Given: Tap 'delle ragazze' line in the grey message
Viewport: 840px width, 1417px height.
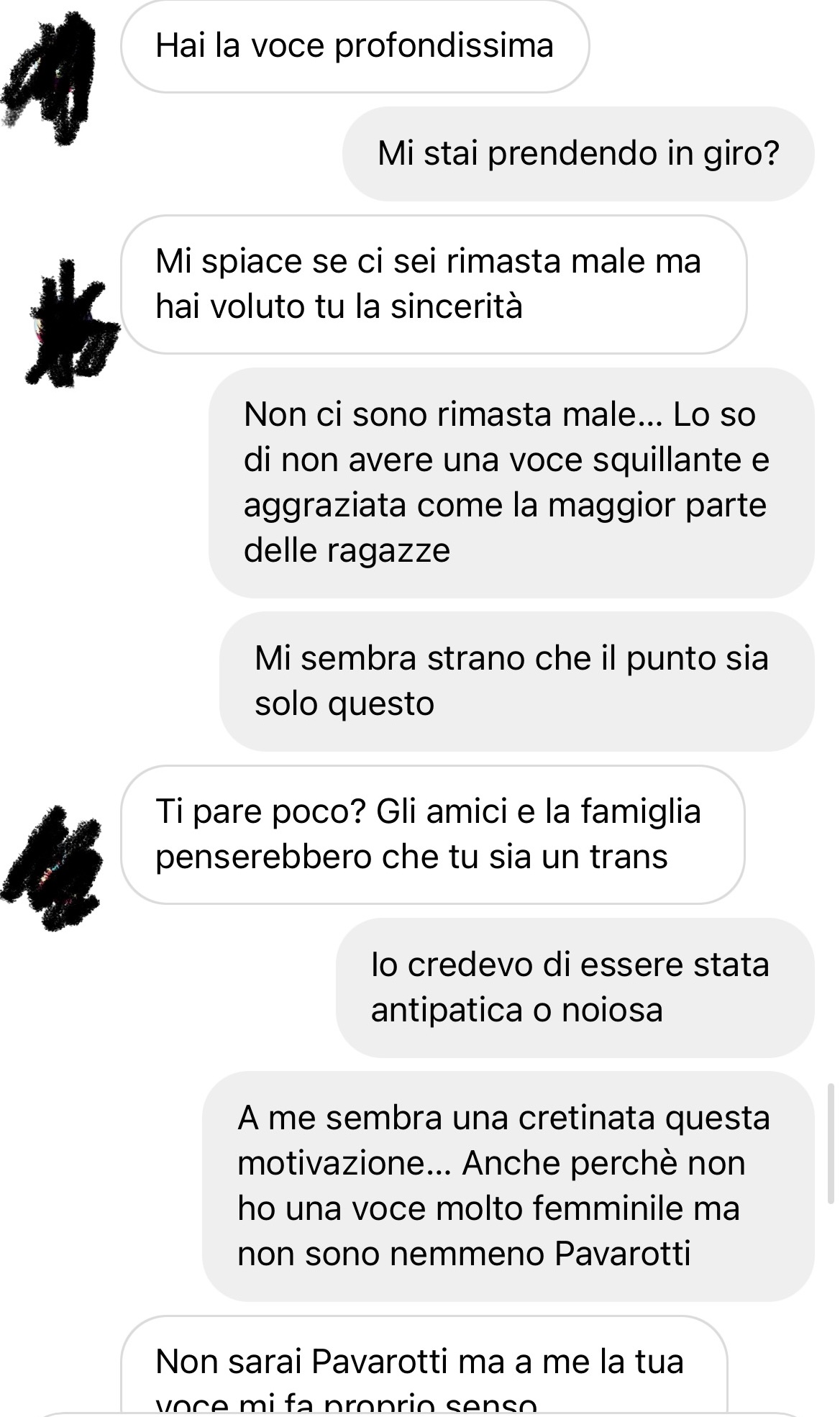Looking at the screenshot, I should click(x=347, y=551).
